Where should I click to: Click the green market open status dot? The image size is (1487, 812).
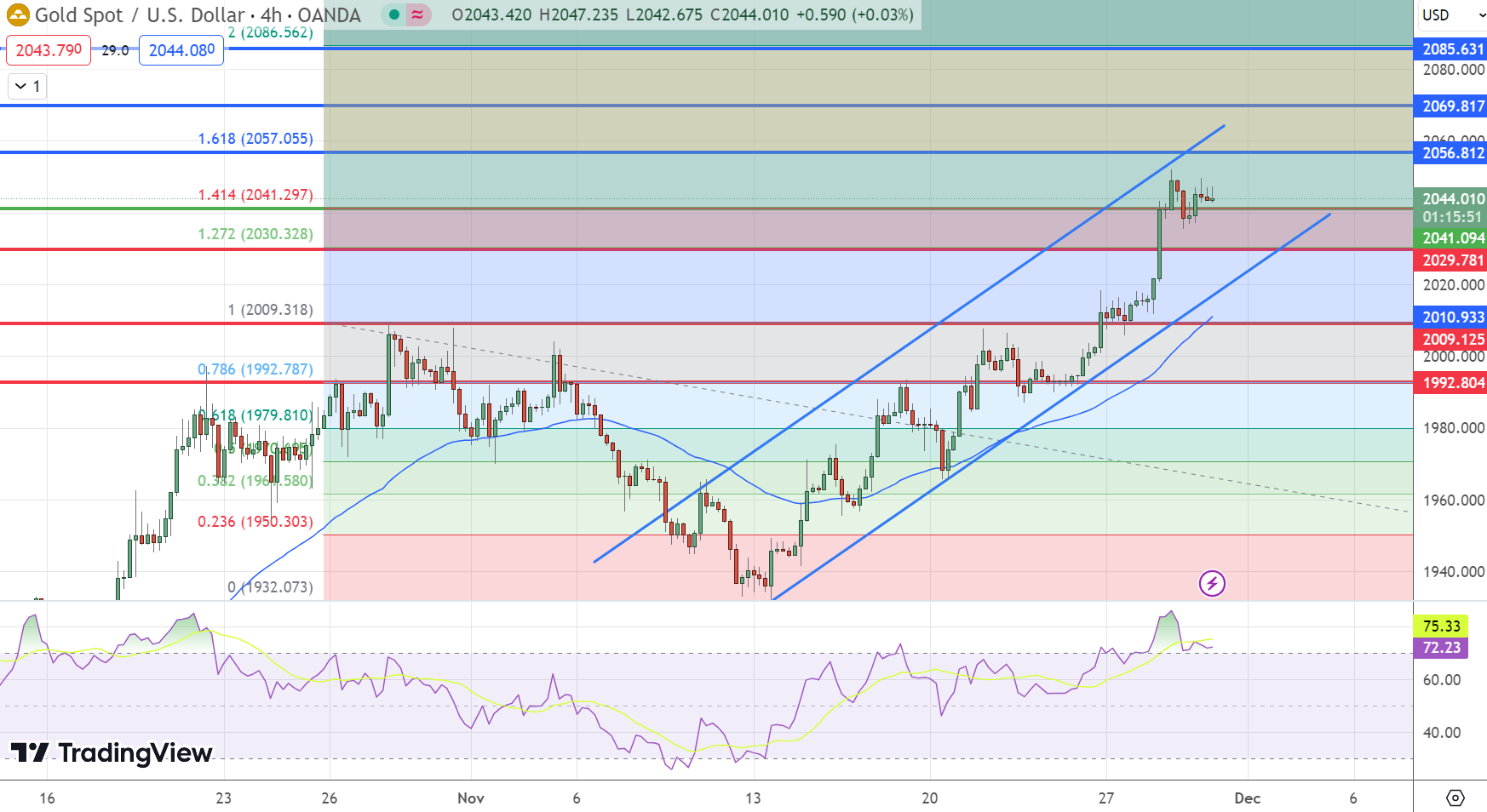coord(394,14)
